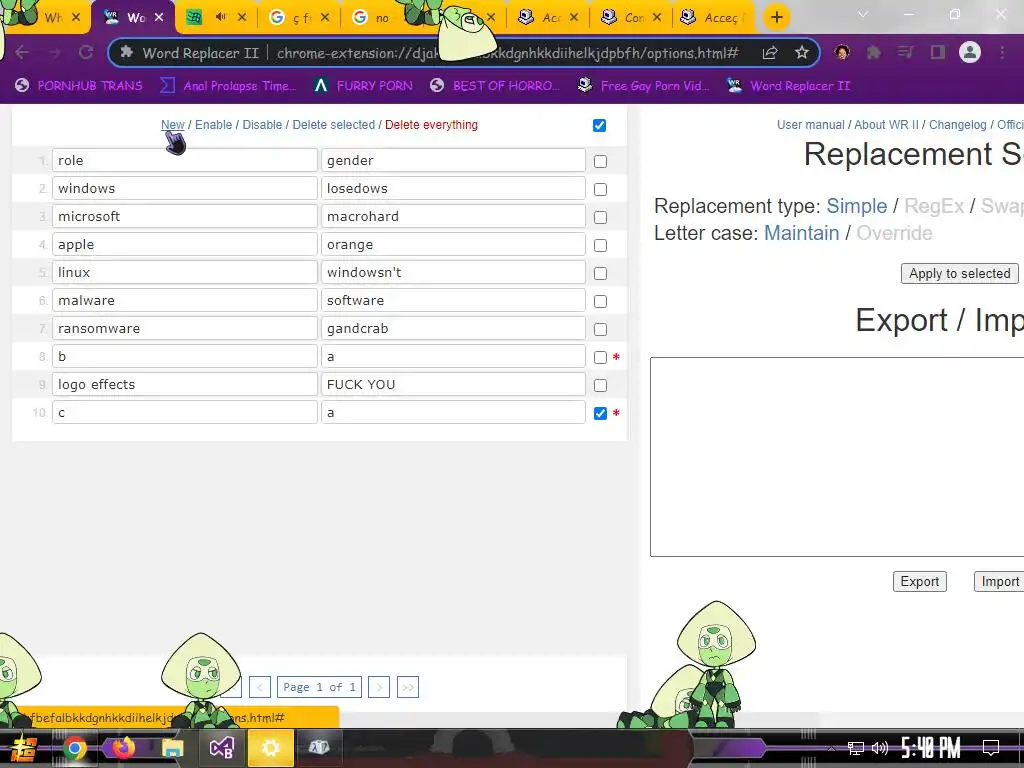Open a new tab with plus button
The height and width of the screenshot is (768, 1024).
776,17
